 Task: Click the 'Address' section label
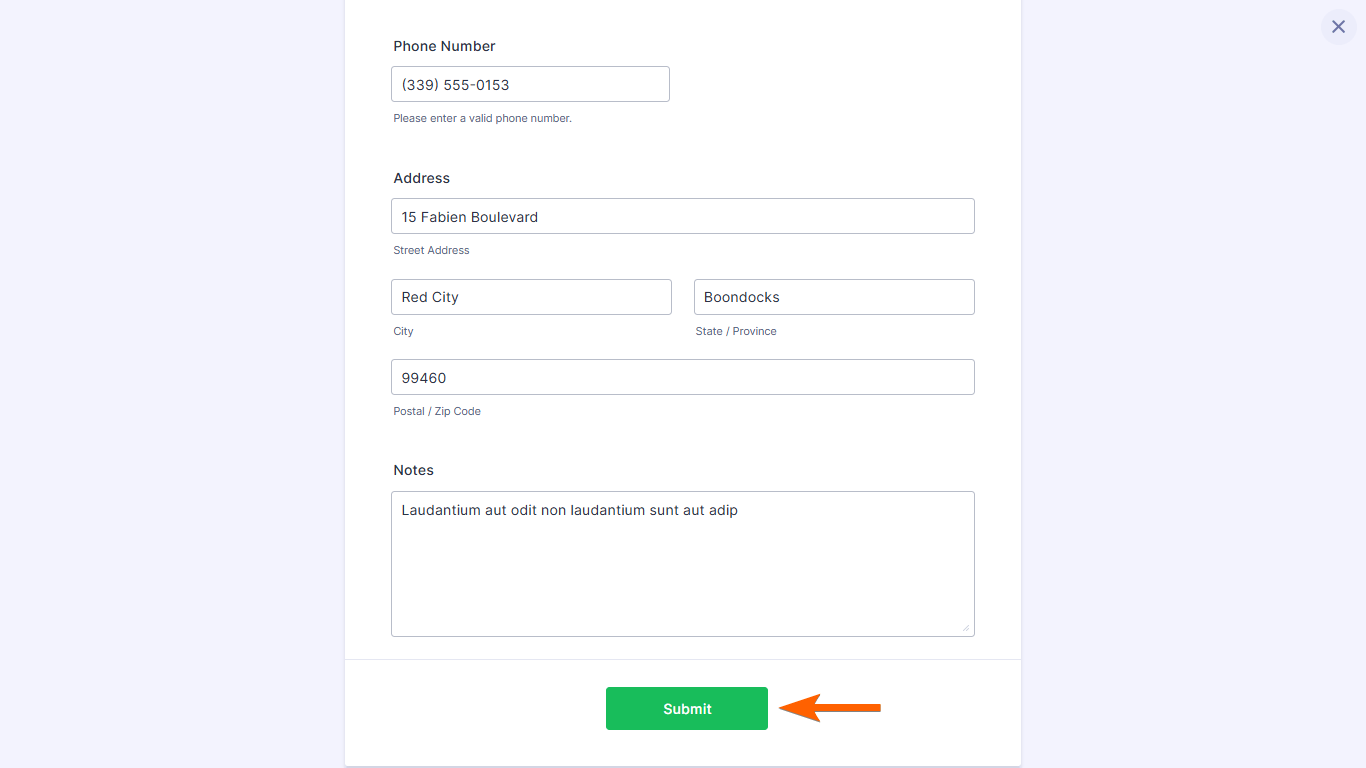(421, 178)
